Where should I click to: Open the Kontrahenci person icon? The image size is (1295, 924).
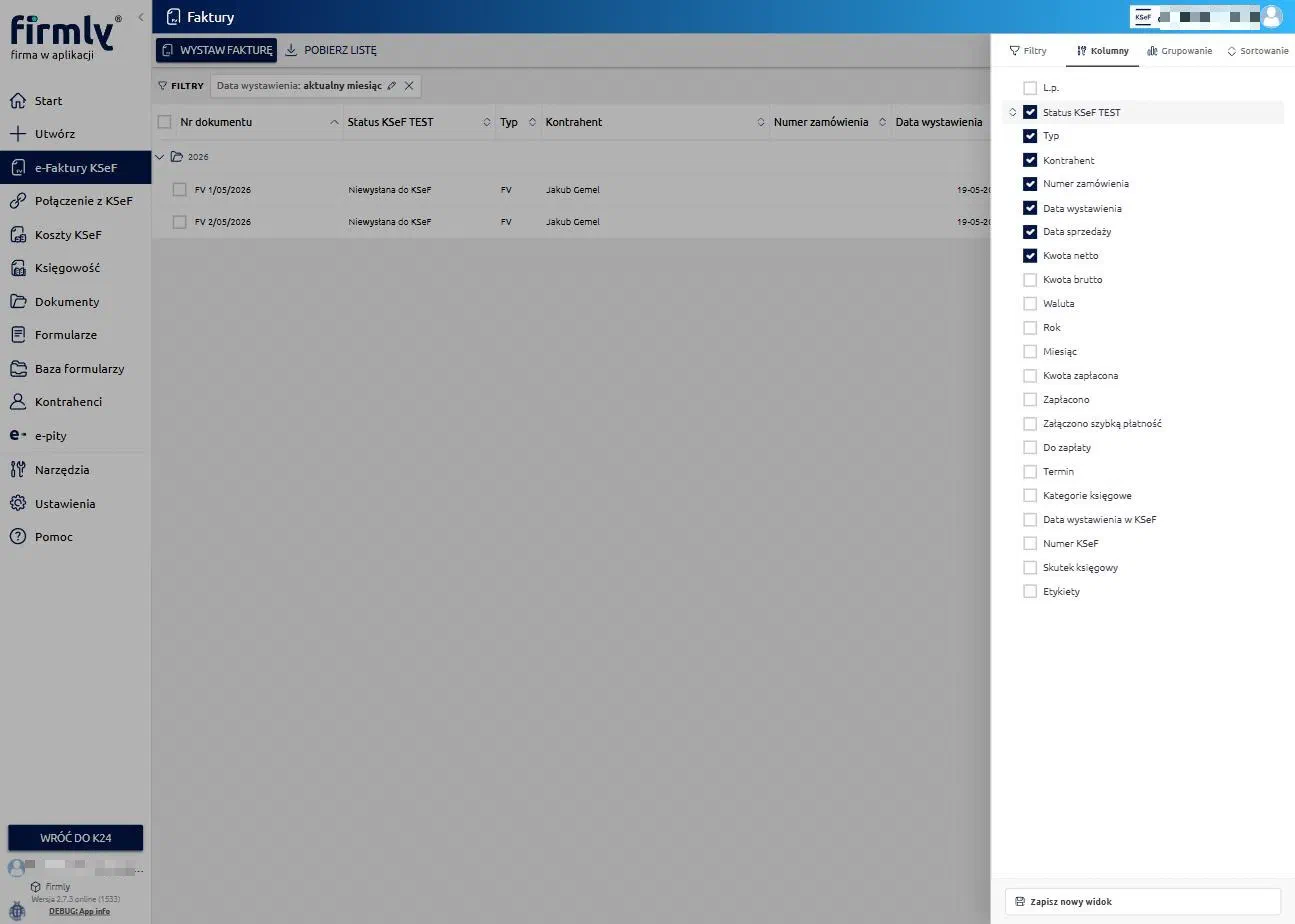click(17, 402)
